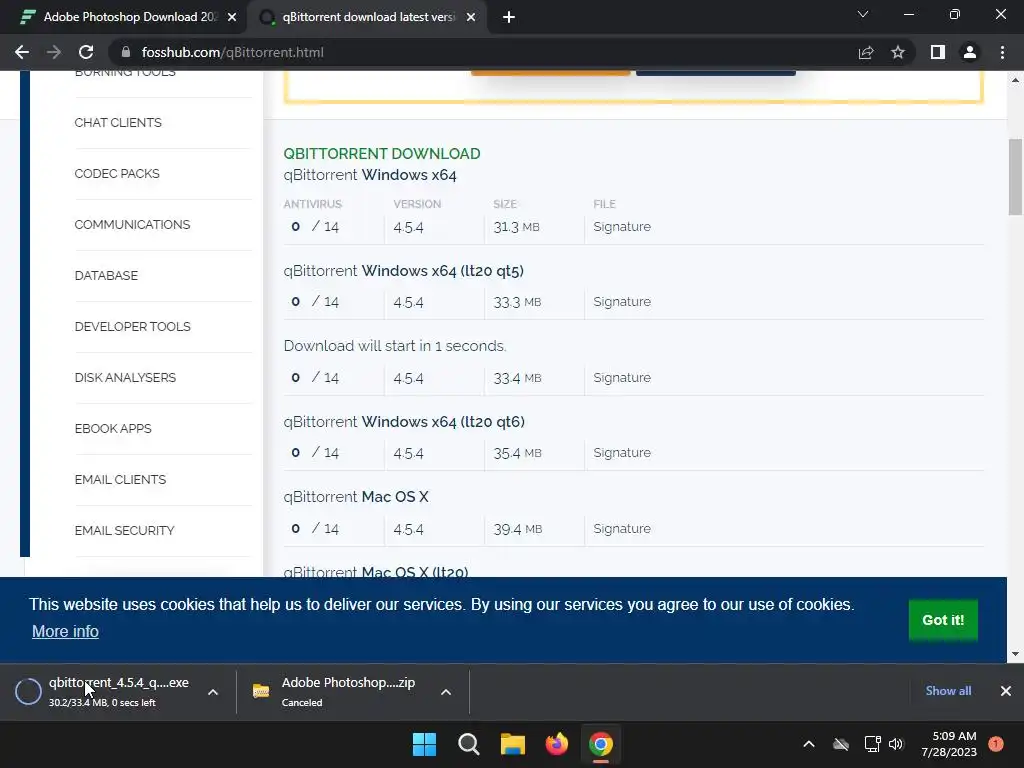Show hidden system tray icons
This screenshot has width=1024, height=768.
808,744
